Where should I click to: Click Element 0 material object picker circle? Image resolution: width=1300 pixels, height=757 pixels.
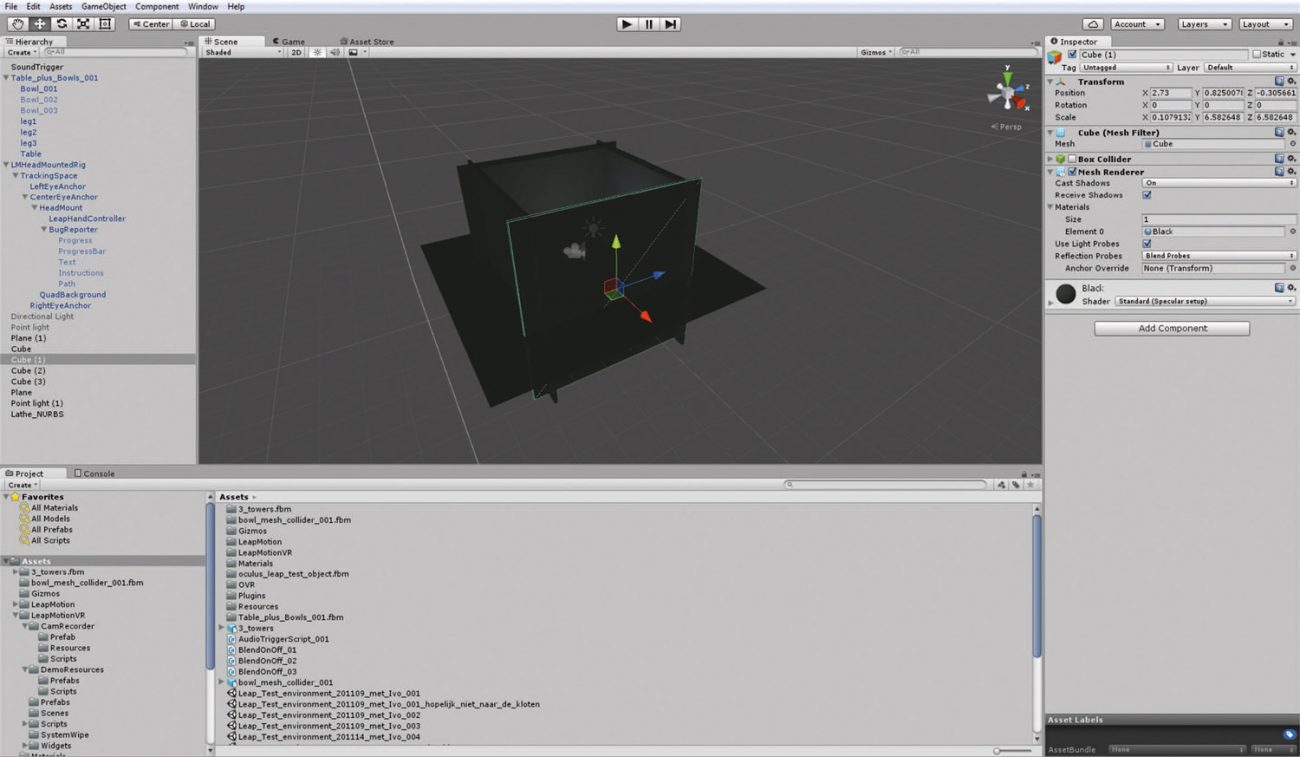[x=1292, y=231]
